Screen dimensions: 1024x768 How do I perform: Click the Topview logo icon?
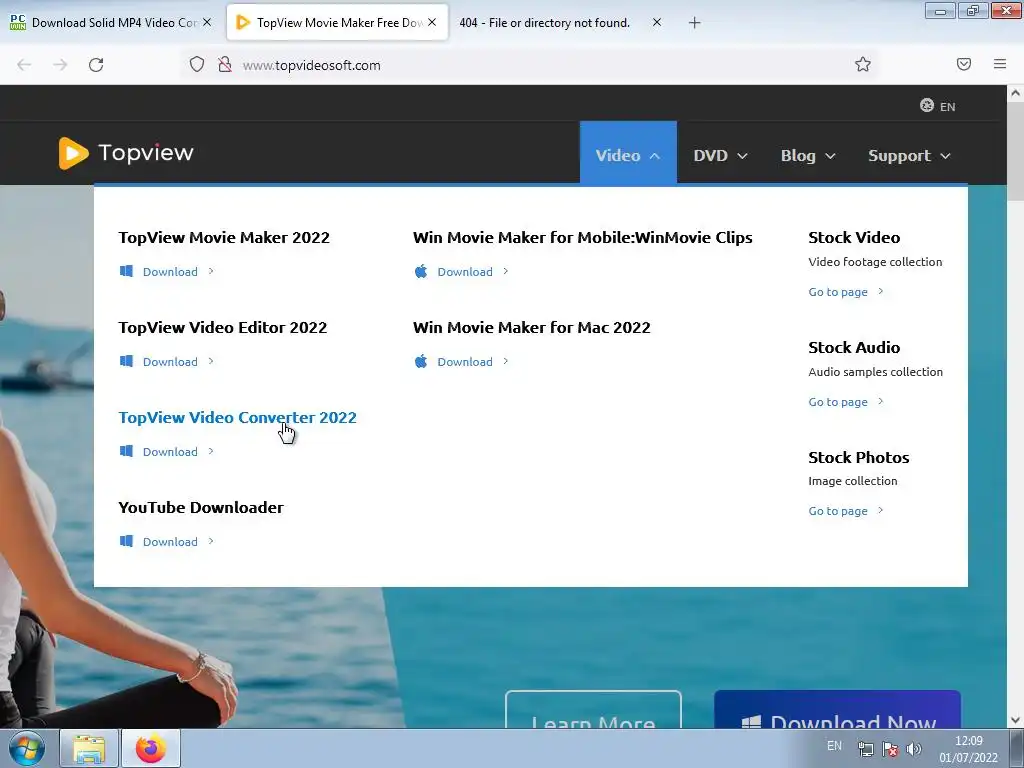[x=73, y=153]
